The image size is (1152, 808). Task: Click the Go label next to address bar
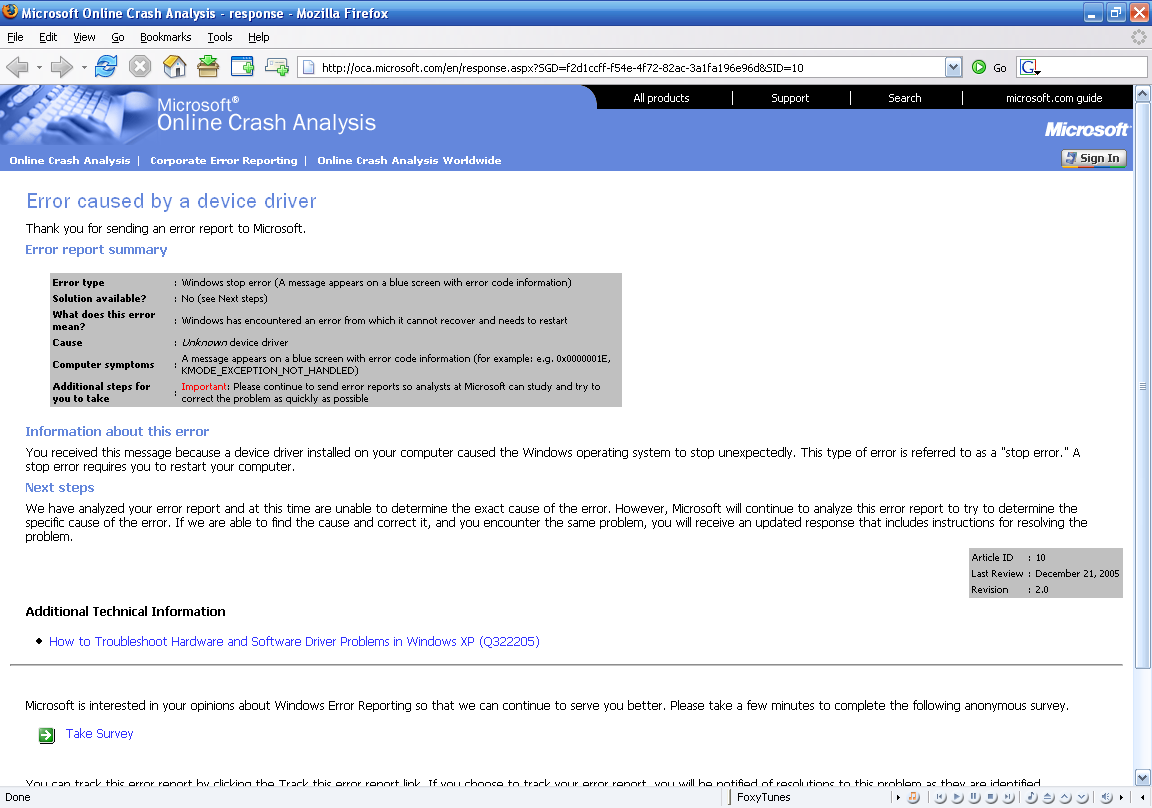[1000, 68]
